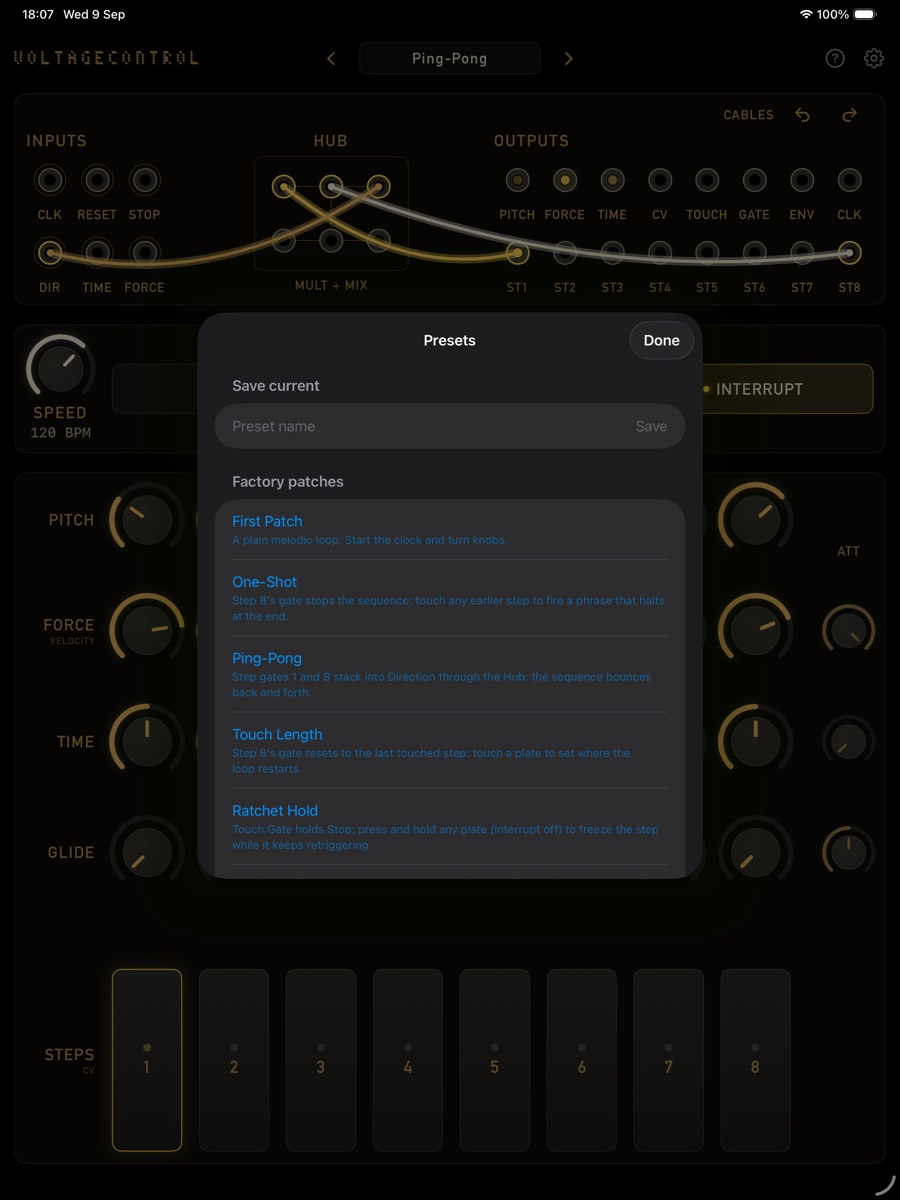Tap step plate 3

(x=321, y=1060)
